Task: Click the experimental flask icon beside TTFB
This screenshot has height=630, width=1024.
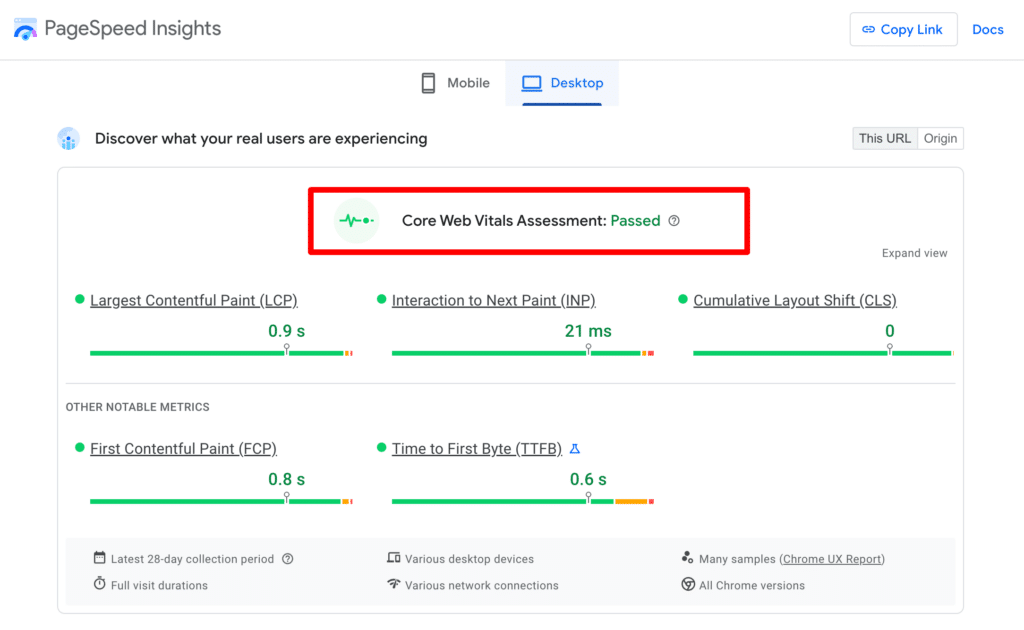Action: 575,449
